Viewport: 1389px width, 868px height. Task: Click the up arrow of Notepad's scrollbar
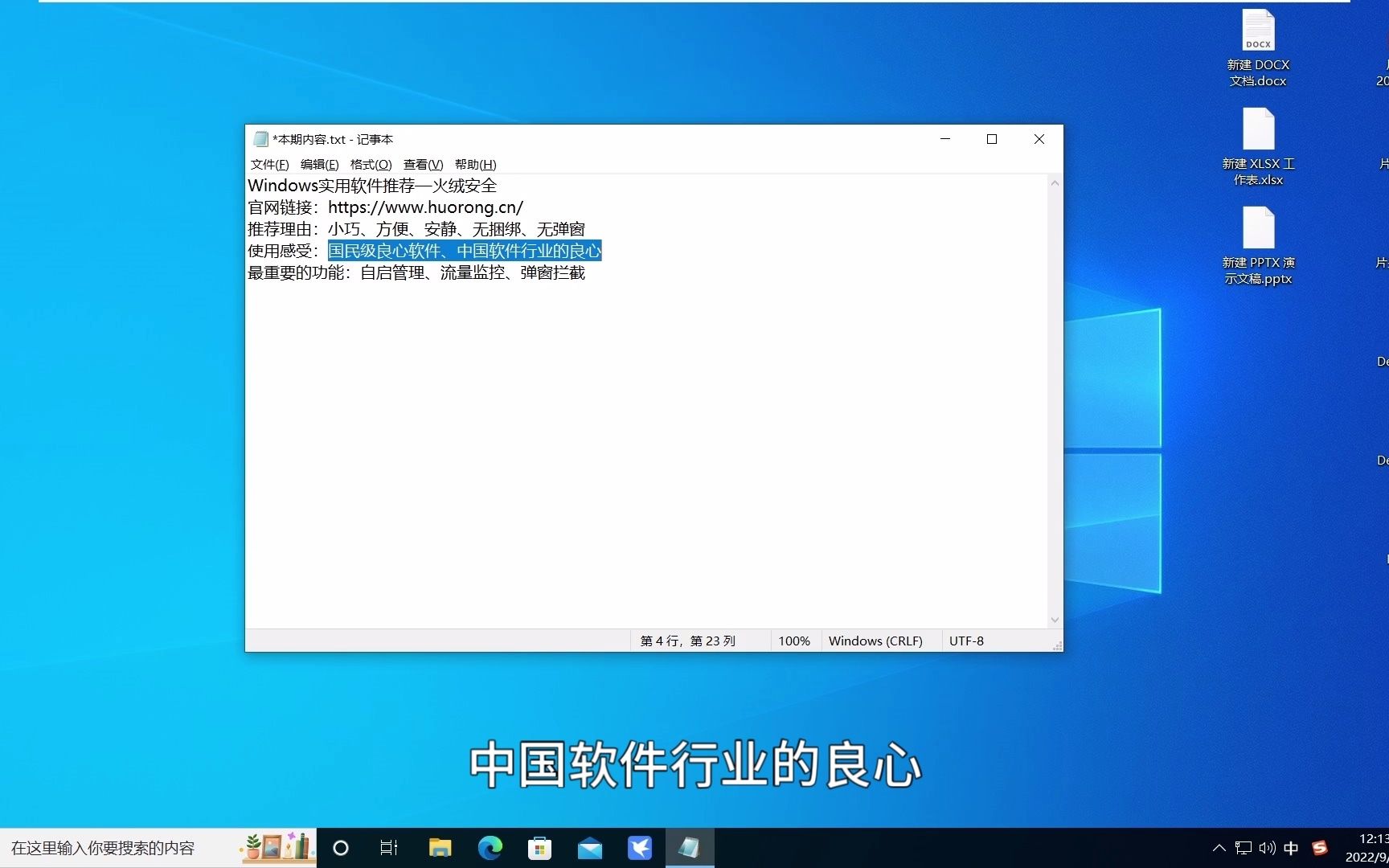click(x=1054, y=182)
